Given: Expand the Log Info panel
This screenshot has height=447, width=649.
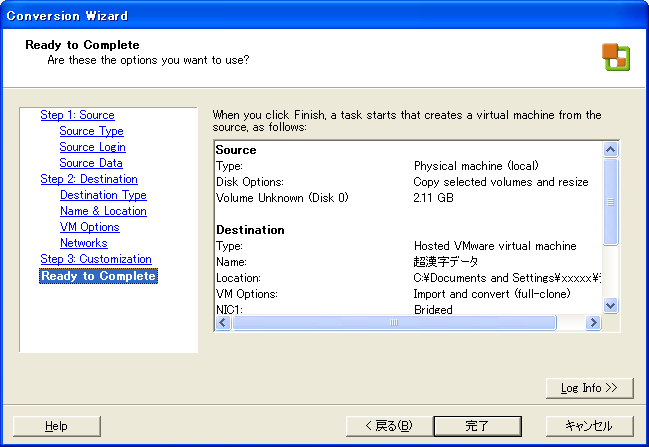Looking at the screenshot, I should [x=589, y=387].
